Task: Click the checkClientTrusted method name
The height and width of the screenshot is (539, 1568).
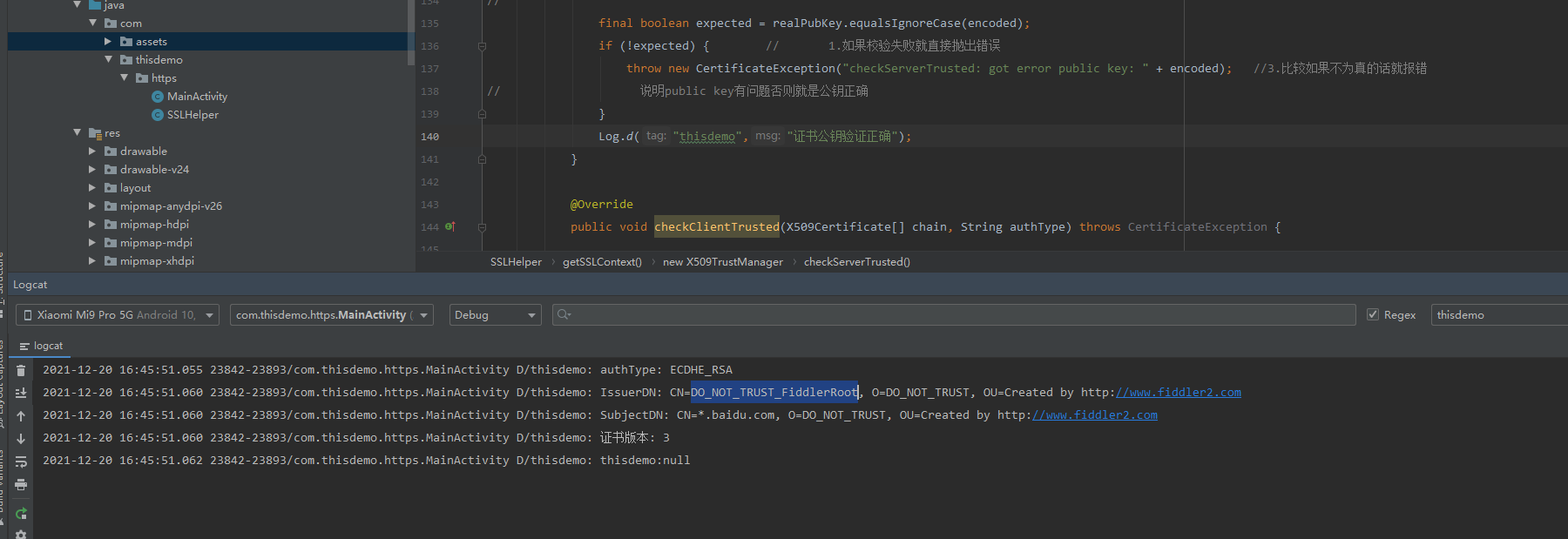Action: point(717,227)
